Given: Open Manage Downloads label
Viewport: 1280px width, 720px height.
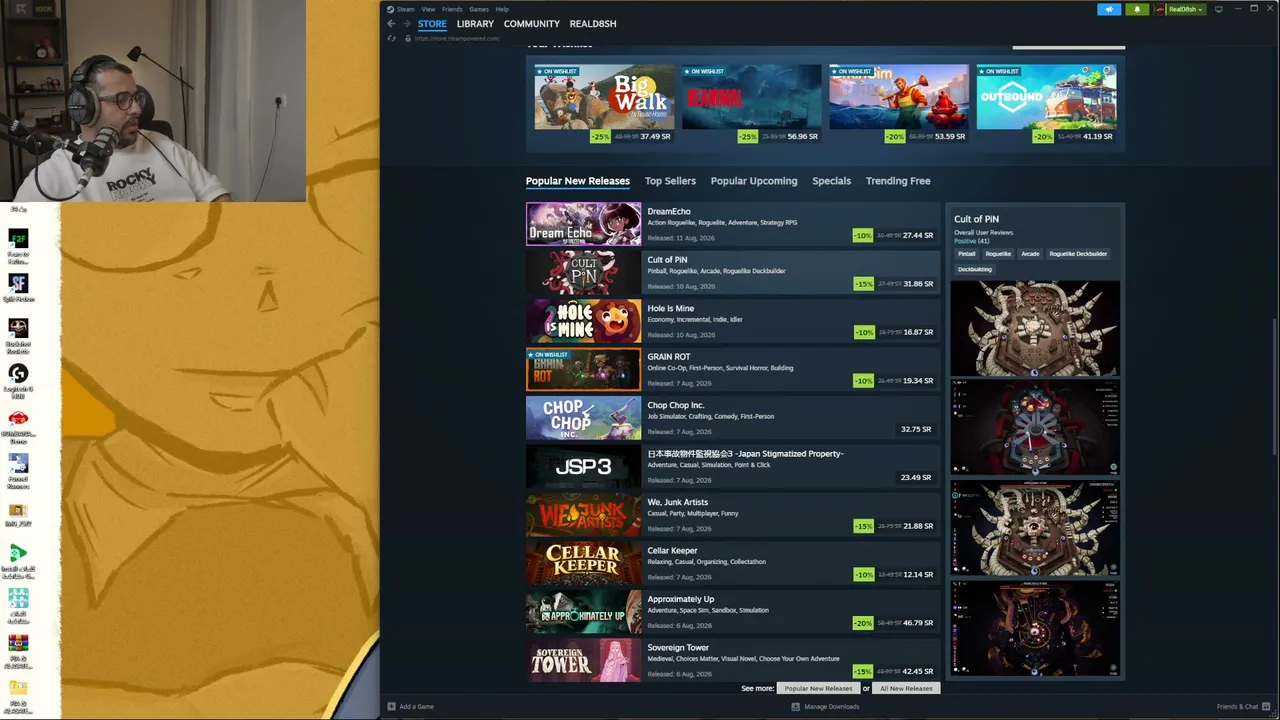Looking at the screenshot, I should coord(832,707).
